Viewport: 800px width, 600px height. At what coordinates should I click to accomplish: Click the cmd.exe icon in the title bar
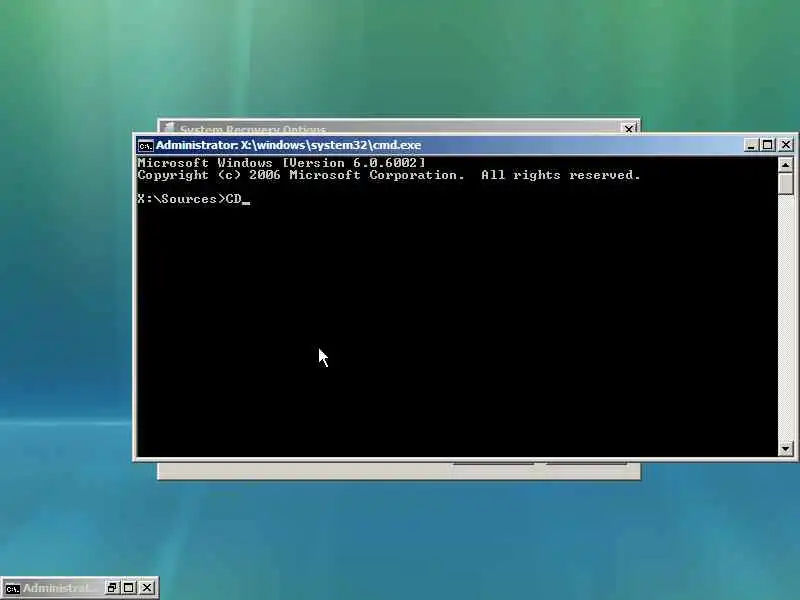click(145, 146)
